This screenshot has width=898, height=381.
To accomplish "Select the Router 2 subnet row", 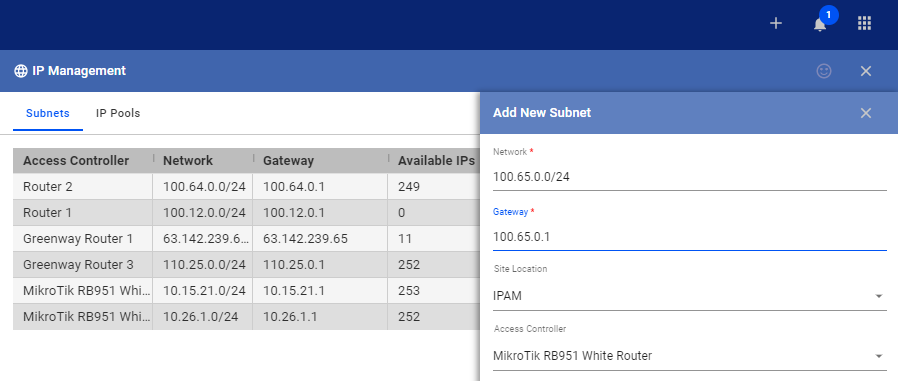I will point(246,187).
